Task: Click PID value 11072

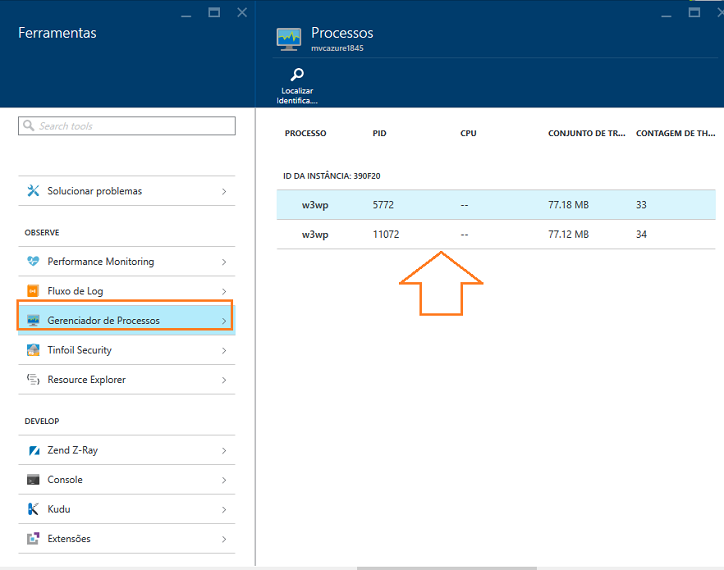Action: (x=386, y=234)
